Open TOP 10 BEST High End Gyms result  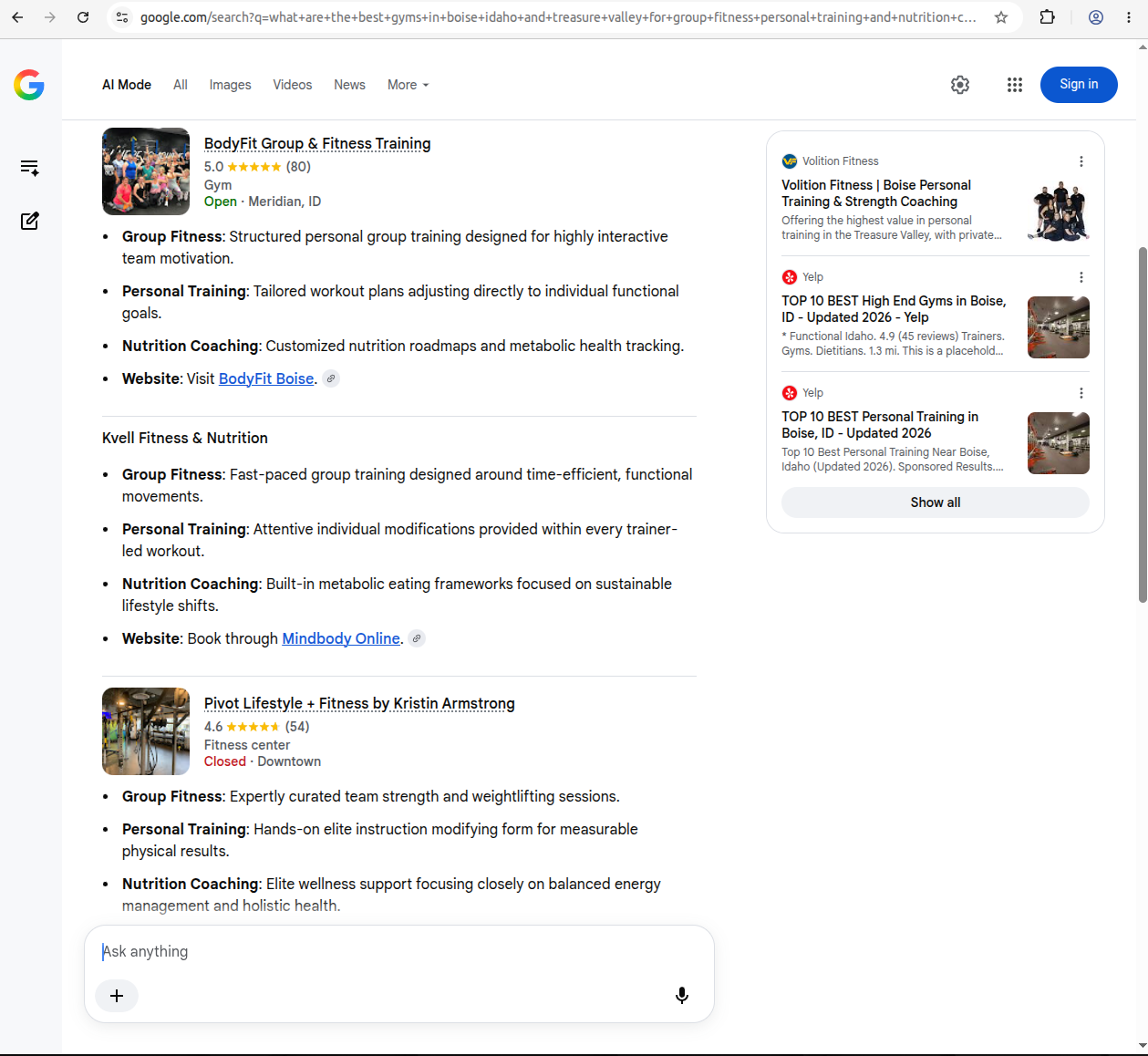tap(894, 309)
